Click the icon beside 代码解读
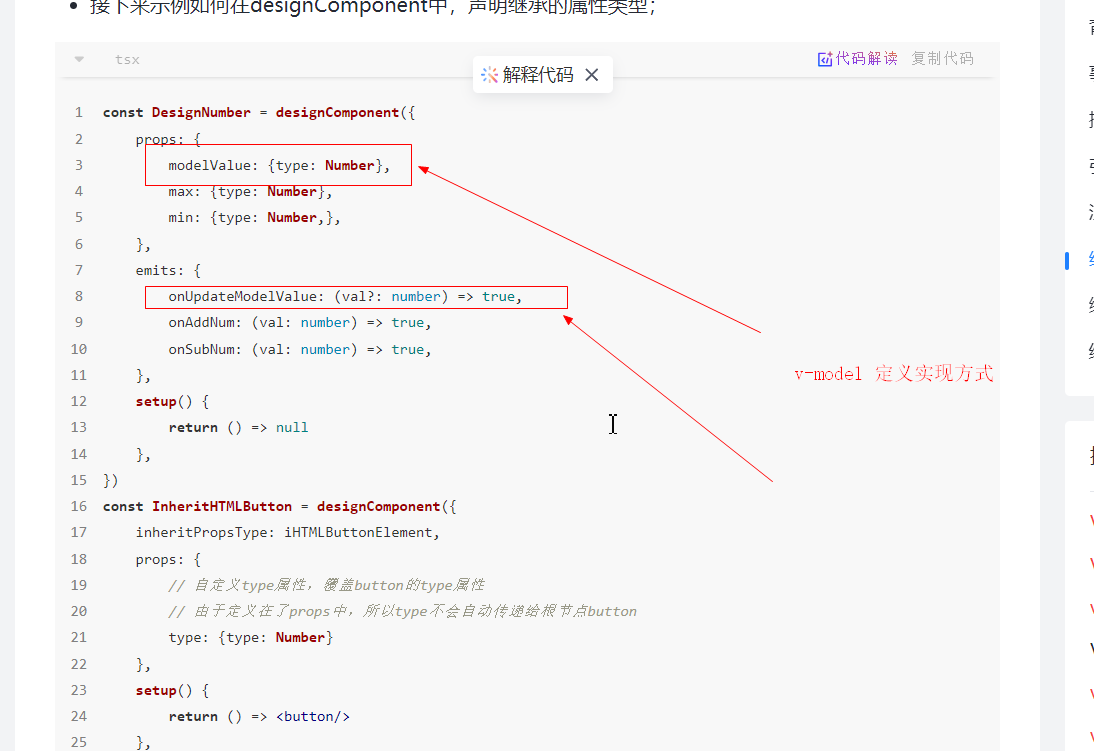Viewport: 1094px width, 751px height. tap(825, 59)
